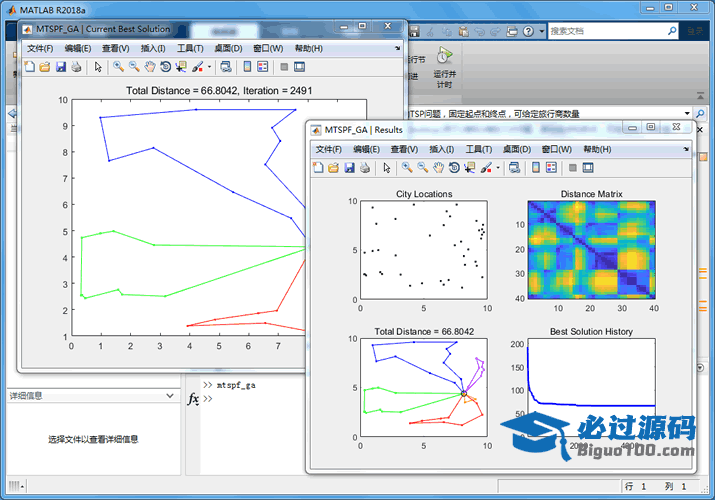Click the rotate 3D tool in the Current Best Solution toolbar
This screenshot has height=500, width=715.
pyautogui.click(x=165, y=67)
